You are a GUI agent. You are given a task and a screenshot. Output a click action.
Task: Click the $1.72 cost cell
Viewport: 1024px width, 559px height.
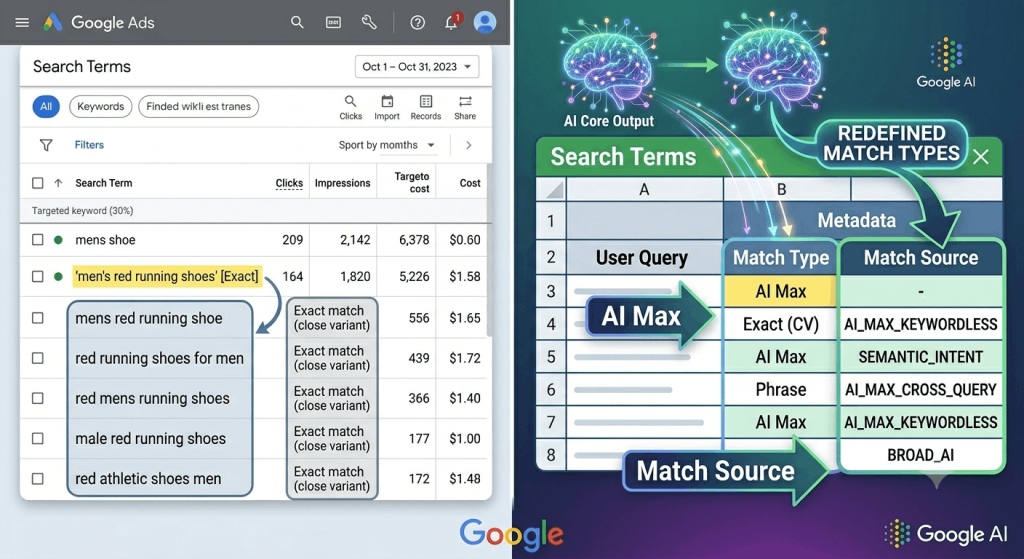[464, 359]
